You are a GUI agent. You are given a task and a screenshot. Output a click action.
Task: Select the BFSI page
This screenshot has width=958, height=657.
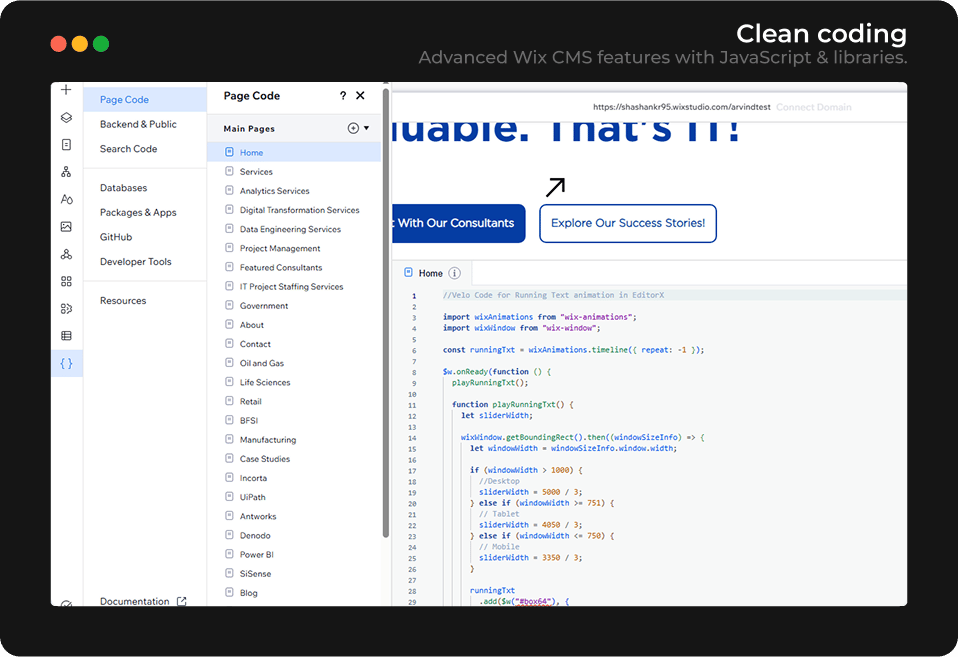[294, 420]
